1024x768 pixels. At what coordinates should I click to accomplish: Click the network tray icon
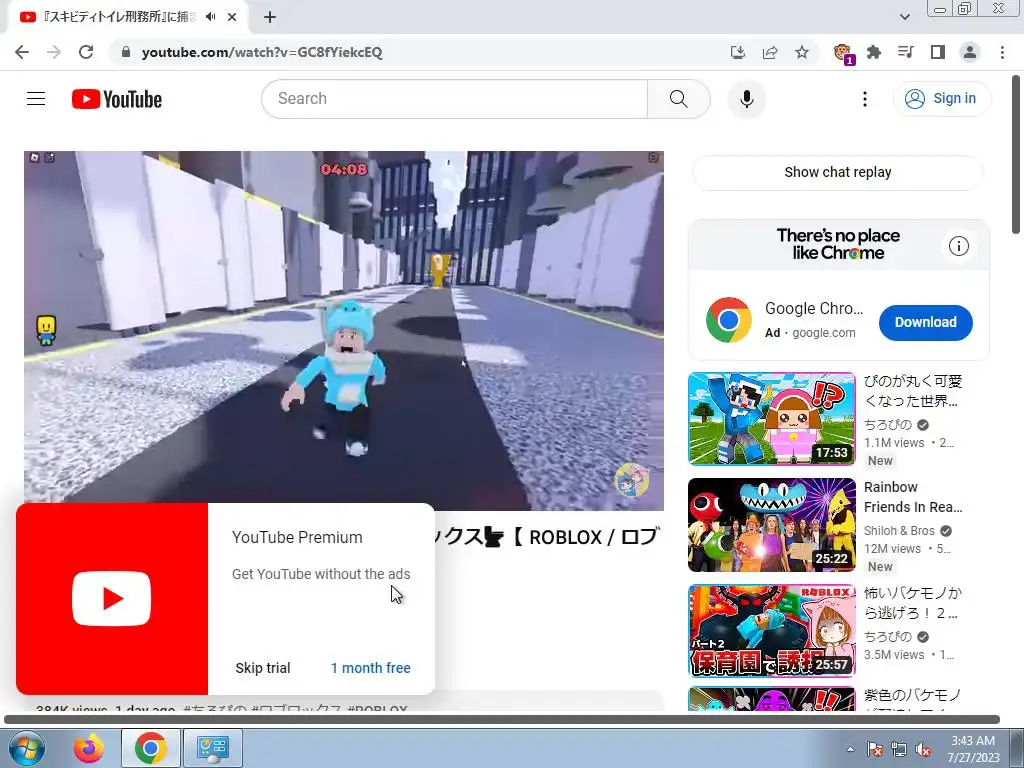[899, 749]
